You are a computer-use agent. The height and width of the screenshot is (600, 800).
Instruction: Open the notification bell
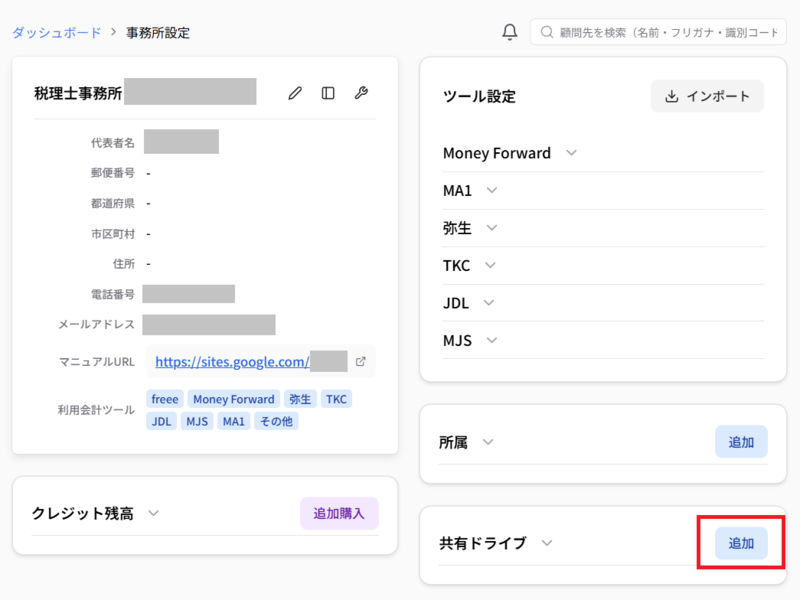509,32
